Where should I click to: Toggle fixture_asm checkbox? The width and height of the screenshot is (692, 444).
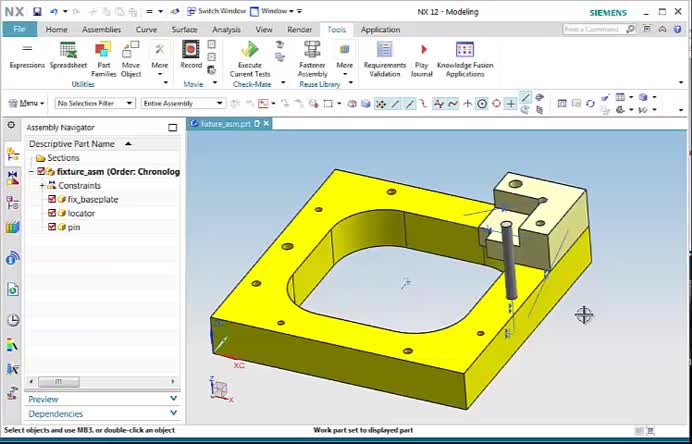coord(41,171)
